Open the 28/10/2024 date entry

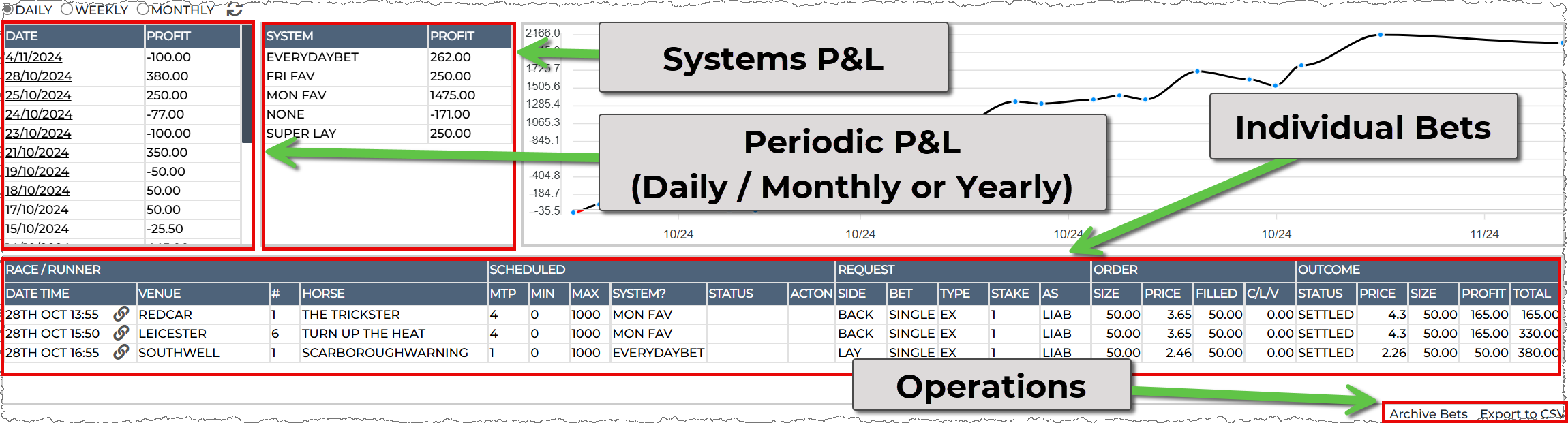[39, 76]
